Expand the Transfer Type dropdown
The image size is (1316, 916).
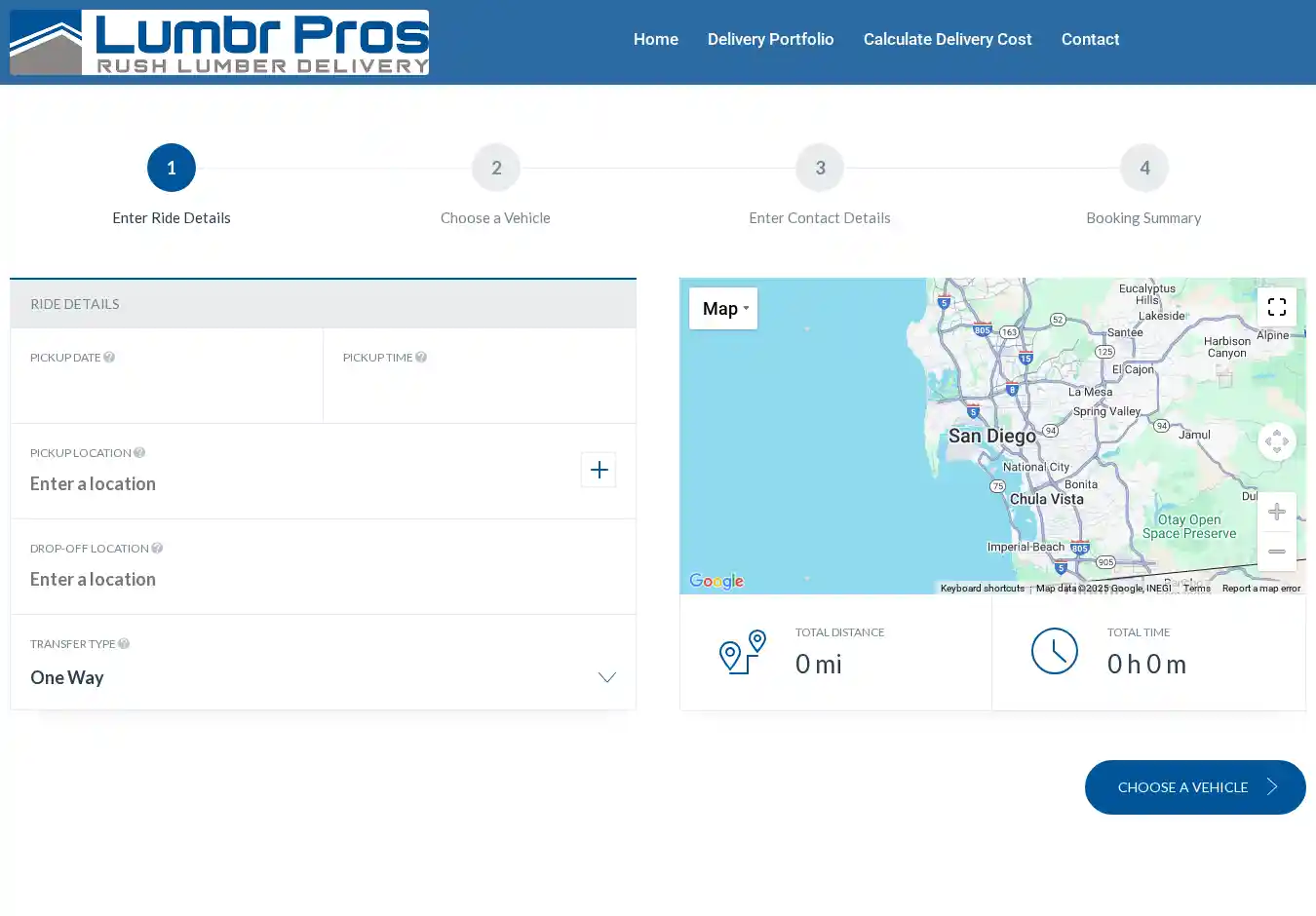pyautogui.click(x=606, y=677)
